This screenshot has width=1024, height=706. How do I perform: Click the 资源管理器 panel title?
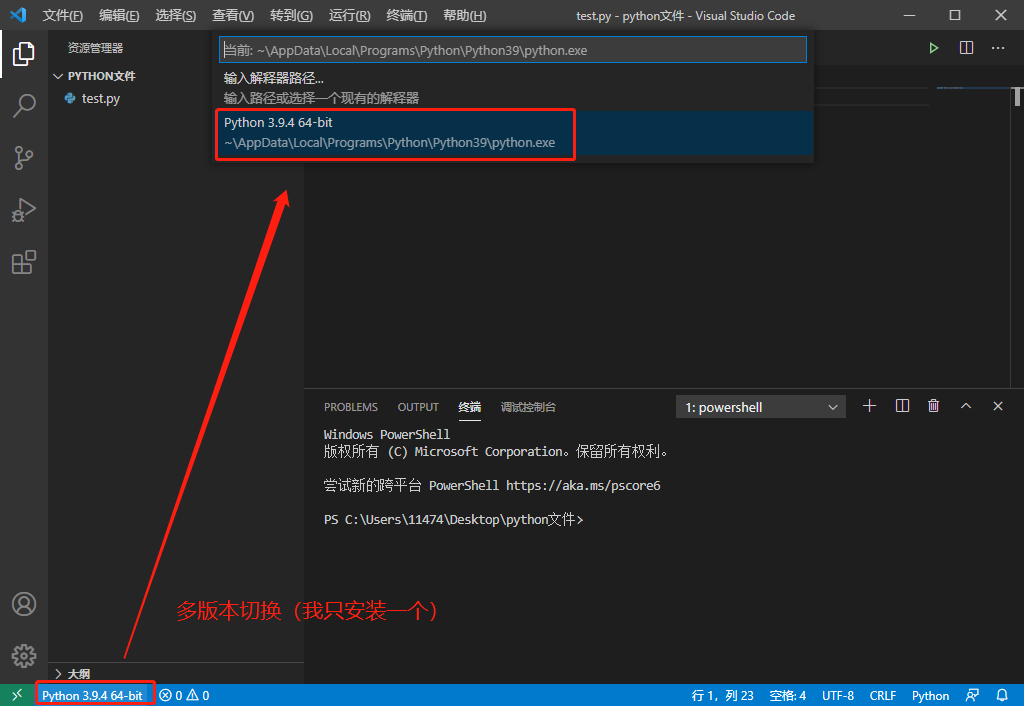(95, 48)
